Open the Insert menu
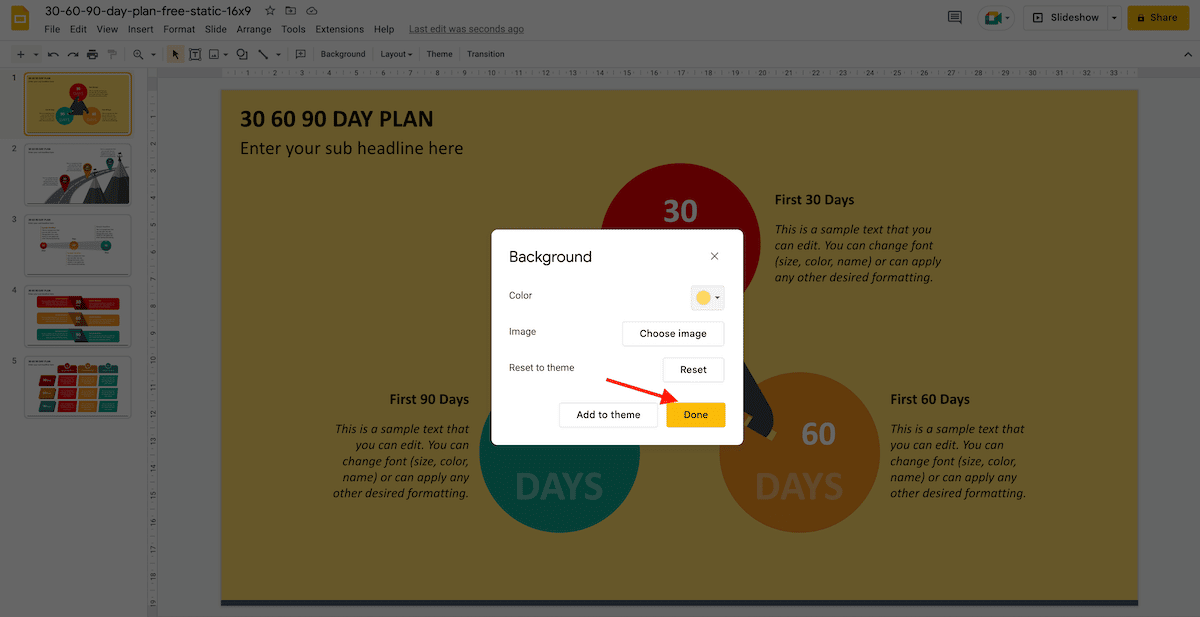 (x=140, y=29)
